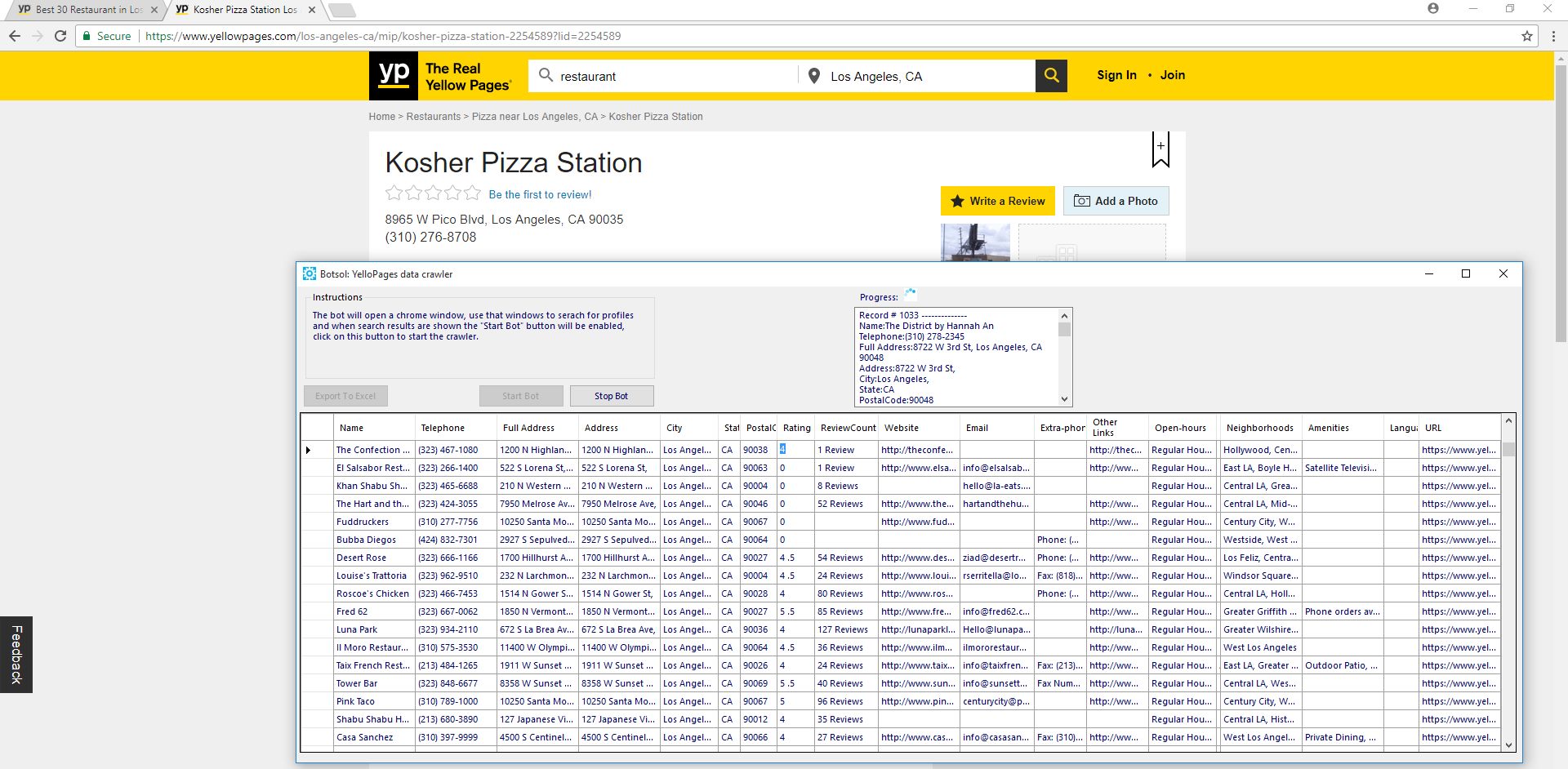
Task: Click the progress log scroll up arrow
Action: pyautogui.click(x=1064, y=315)
